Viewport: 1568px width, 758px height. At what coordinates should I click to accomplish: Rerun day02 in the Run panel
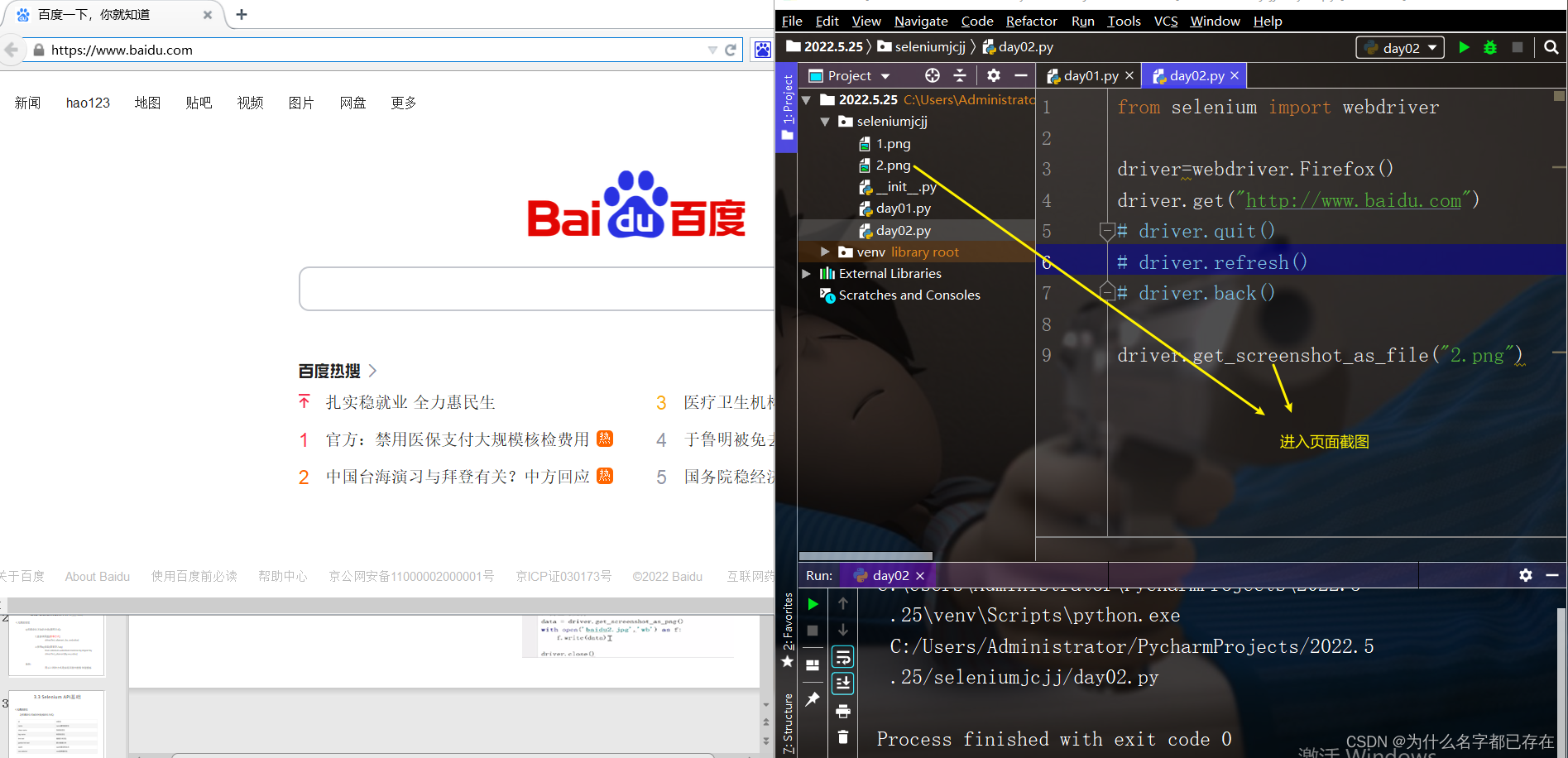click(x=813, y=604)
